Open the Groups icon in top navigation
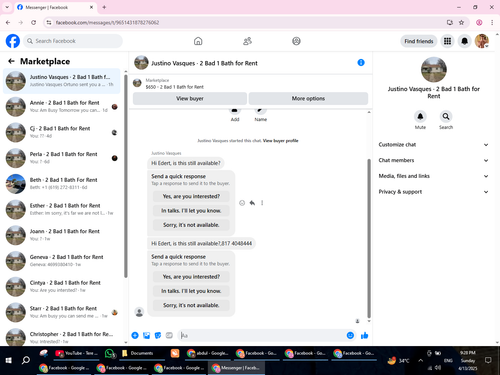 [x=296, y=41]
